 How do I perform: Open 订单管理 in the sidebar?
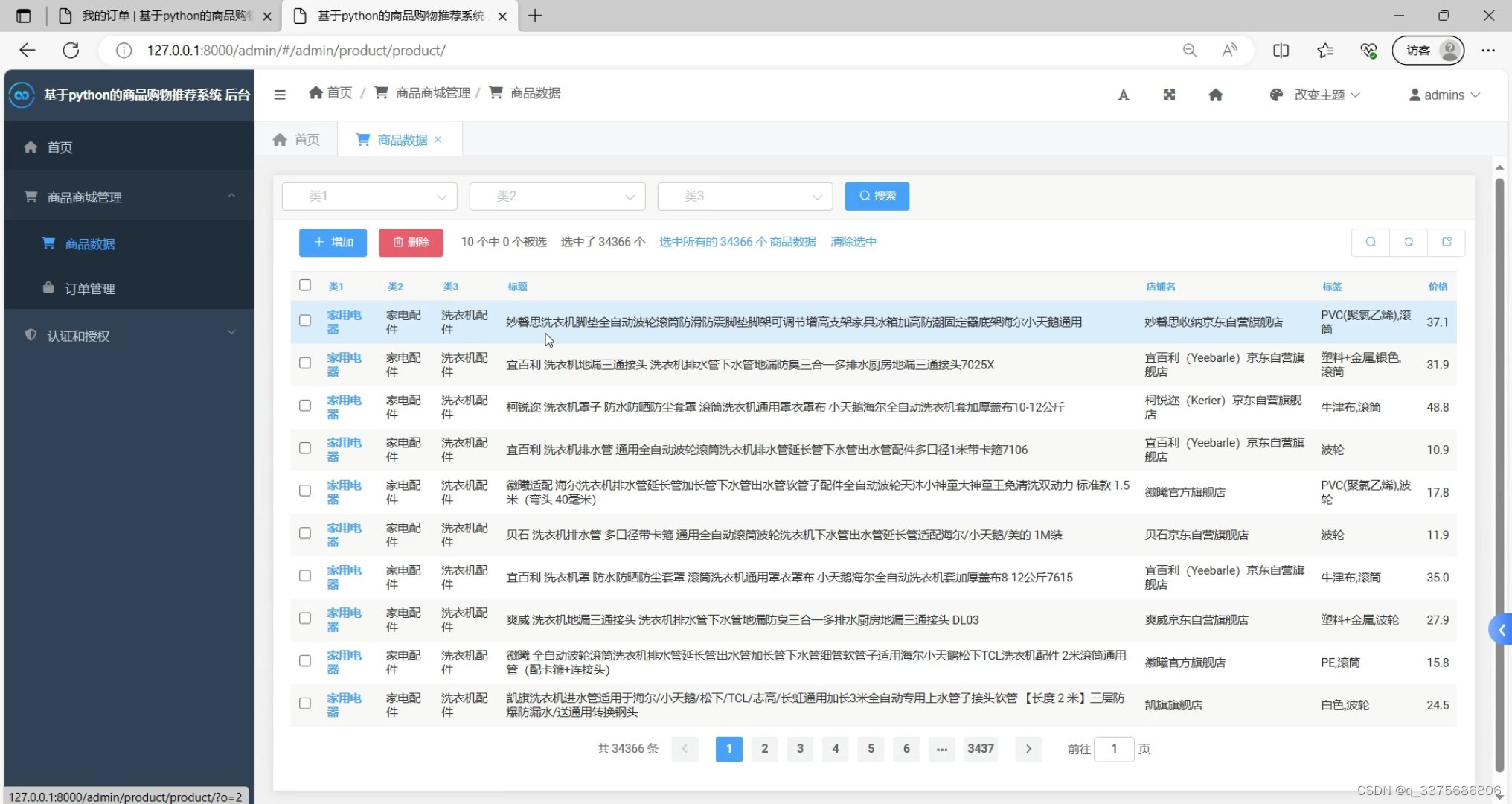pyautogui.click(x=89, y=289)
